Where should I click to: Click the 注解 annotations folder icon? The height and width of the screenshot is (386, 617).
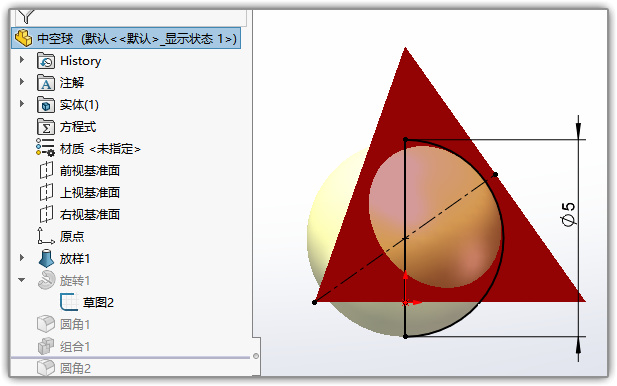tap(46, 83)
